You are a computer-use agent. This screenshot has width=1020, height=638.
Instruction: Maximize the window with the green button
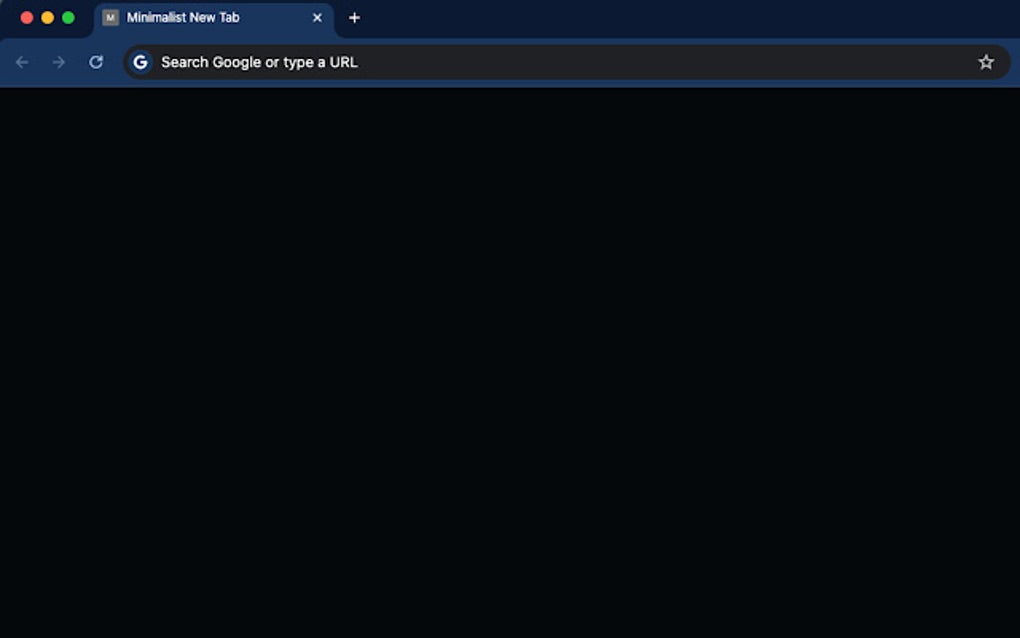[66, 17]
